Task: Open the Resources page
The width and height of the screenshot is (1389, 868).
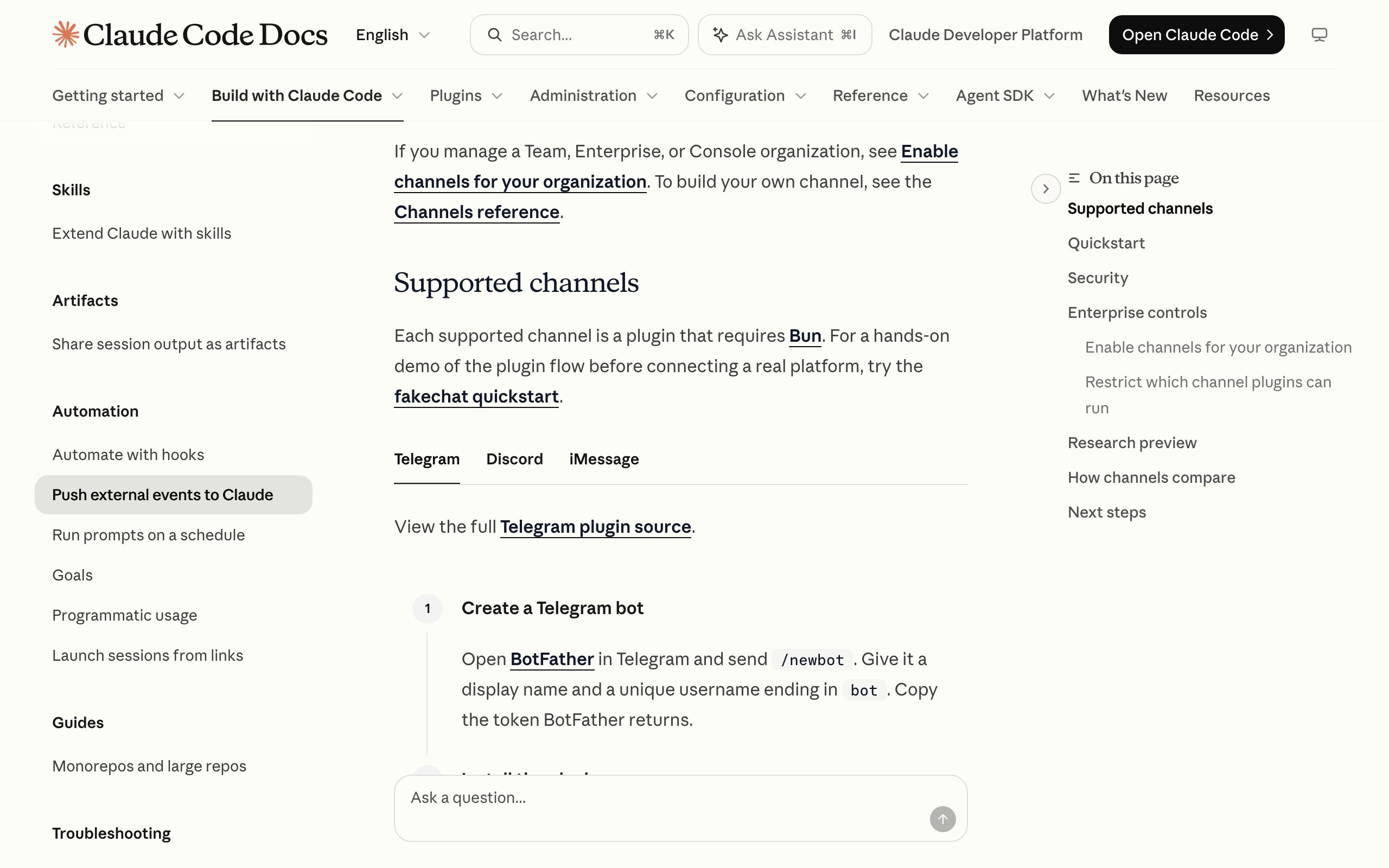Action: pos(1232,95)
